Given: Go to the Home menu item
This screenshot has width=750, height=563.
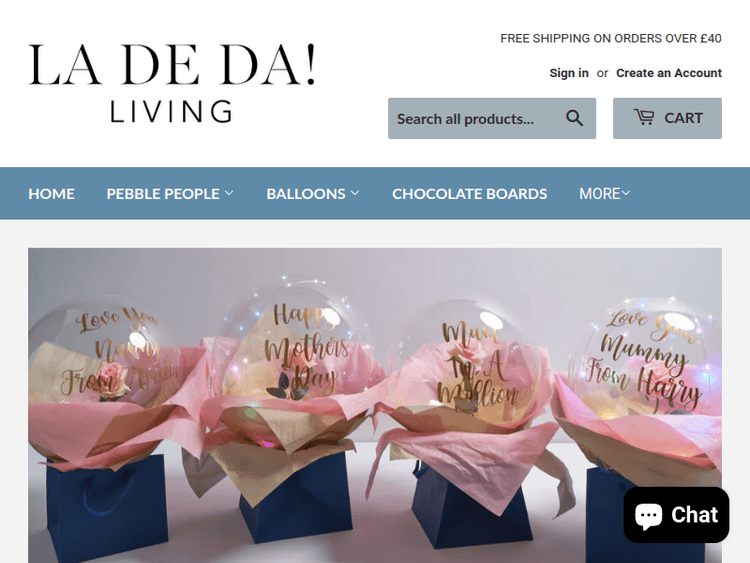Looking at the screenshot, I should [x=52, y=194].
